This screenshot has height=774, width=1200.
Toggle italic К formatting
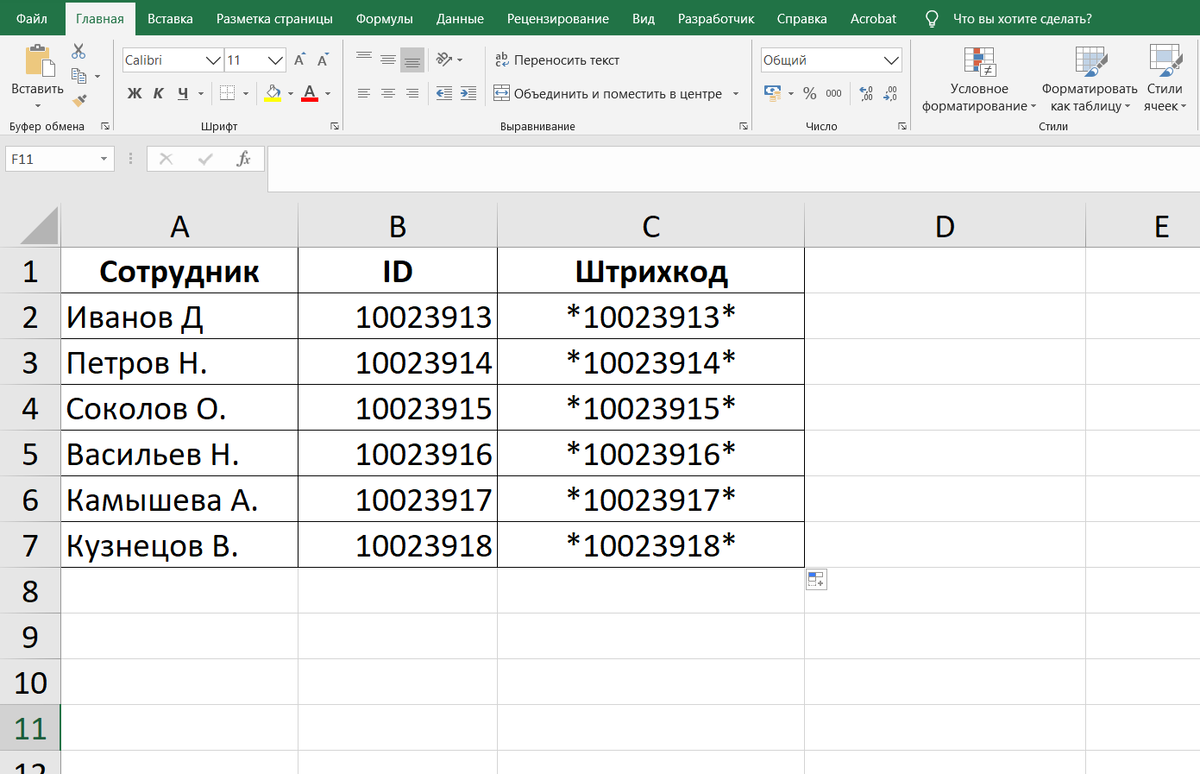tap(158, 94)
